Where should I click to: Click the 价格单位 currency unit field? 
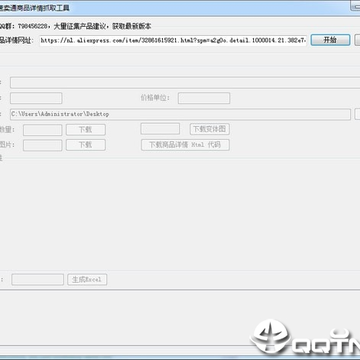click(204, 98)
